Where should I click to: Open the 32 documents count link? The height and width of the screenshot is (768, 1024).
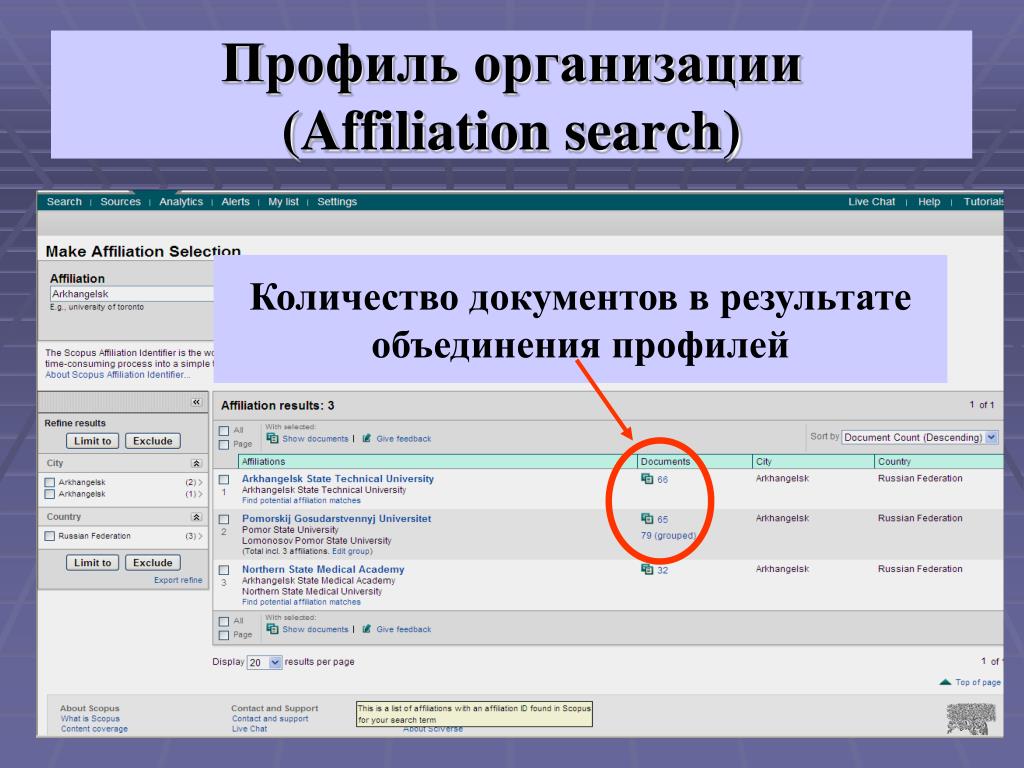[x=662, y=570]
